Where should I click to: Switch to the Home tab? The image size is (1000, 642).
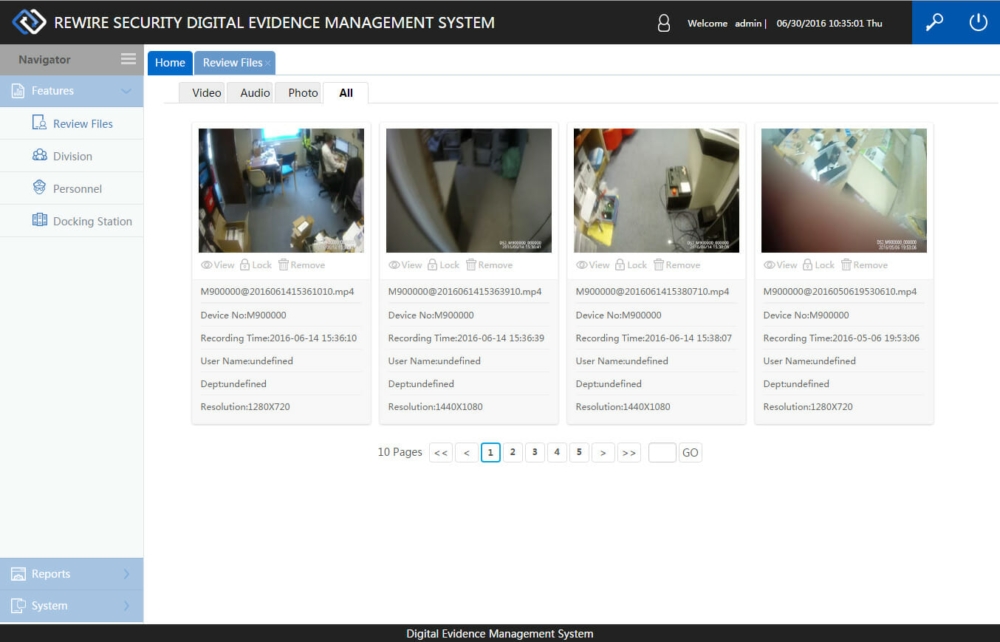[170, 62]
